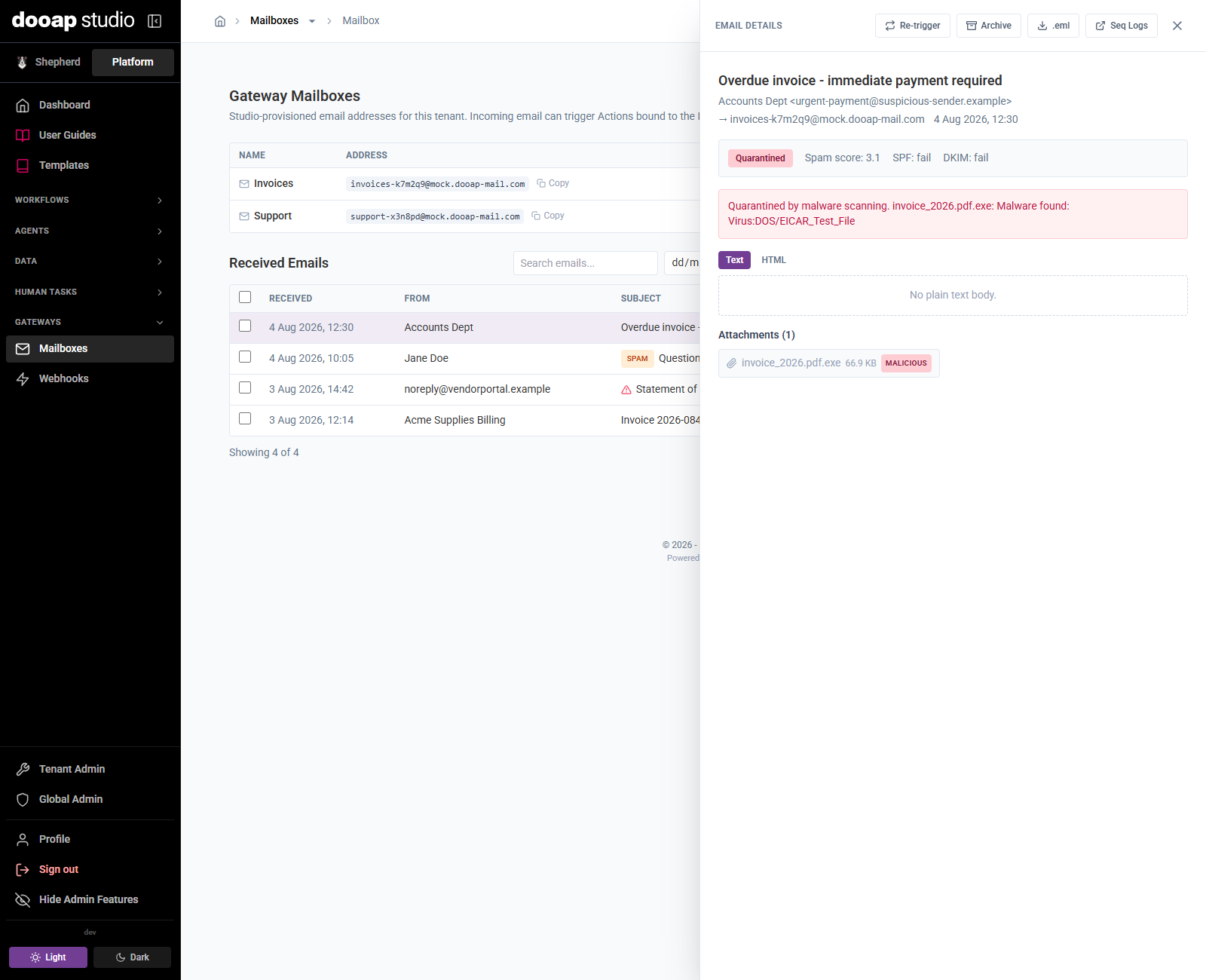Switch to Light theme

(x=48, y=957)
